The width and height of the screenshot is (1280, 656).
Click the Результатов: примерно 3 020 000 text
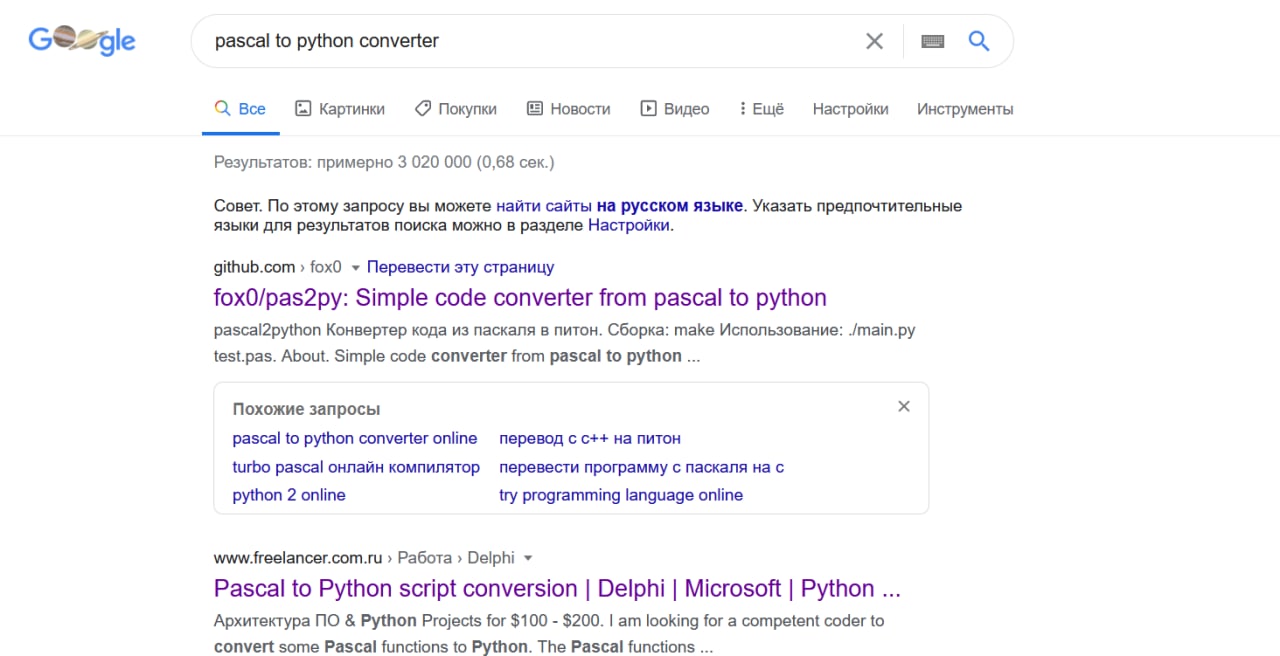384,162
